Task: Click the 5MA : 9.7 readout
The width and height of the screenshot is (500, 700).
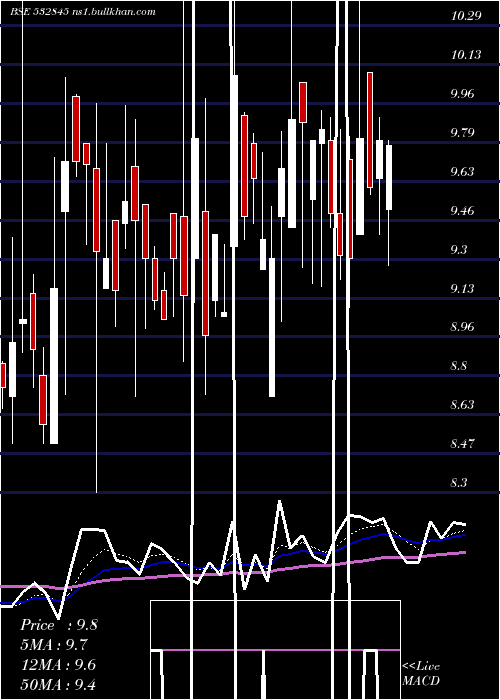Action: [54, 645]
